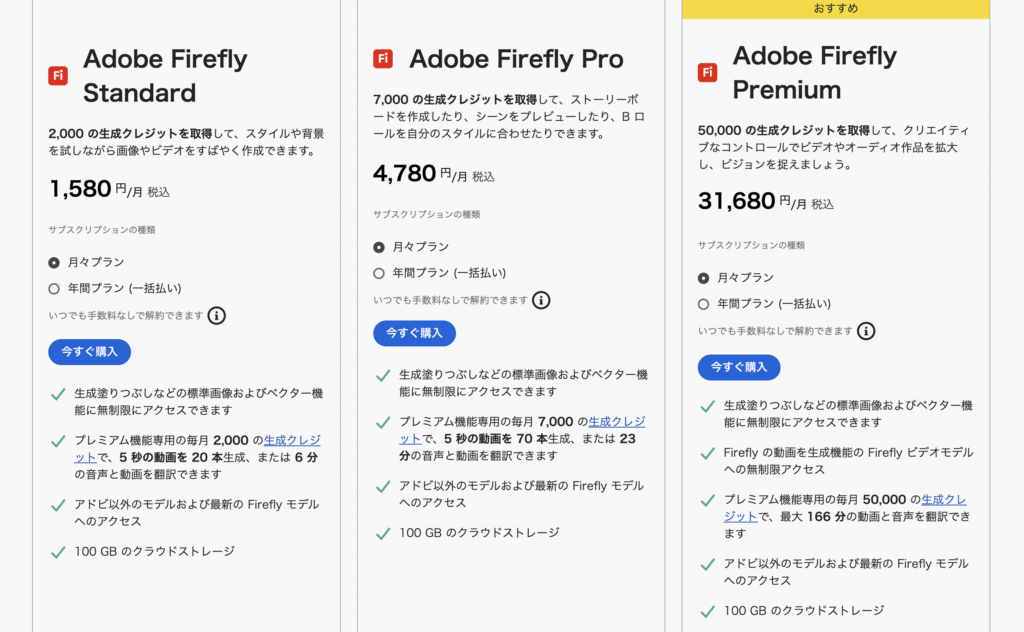Image resolution: width=1024 pixels, height=632 pixels.
Task: Click the Firefly Premium Fi logo icon
Action: [x=707, y=72]
